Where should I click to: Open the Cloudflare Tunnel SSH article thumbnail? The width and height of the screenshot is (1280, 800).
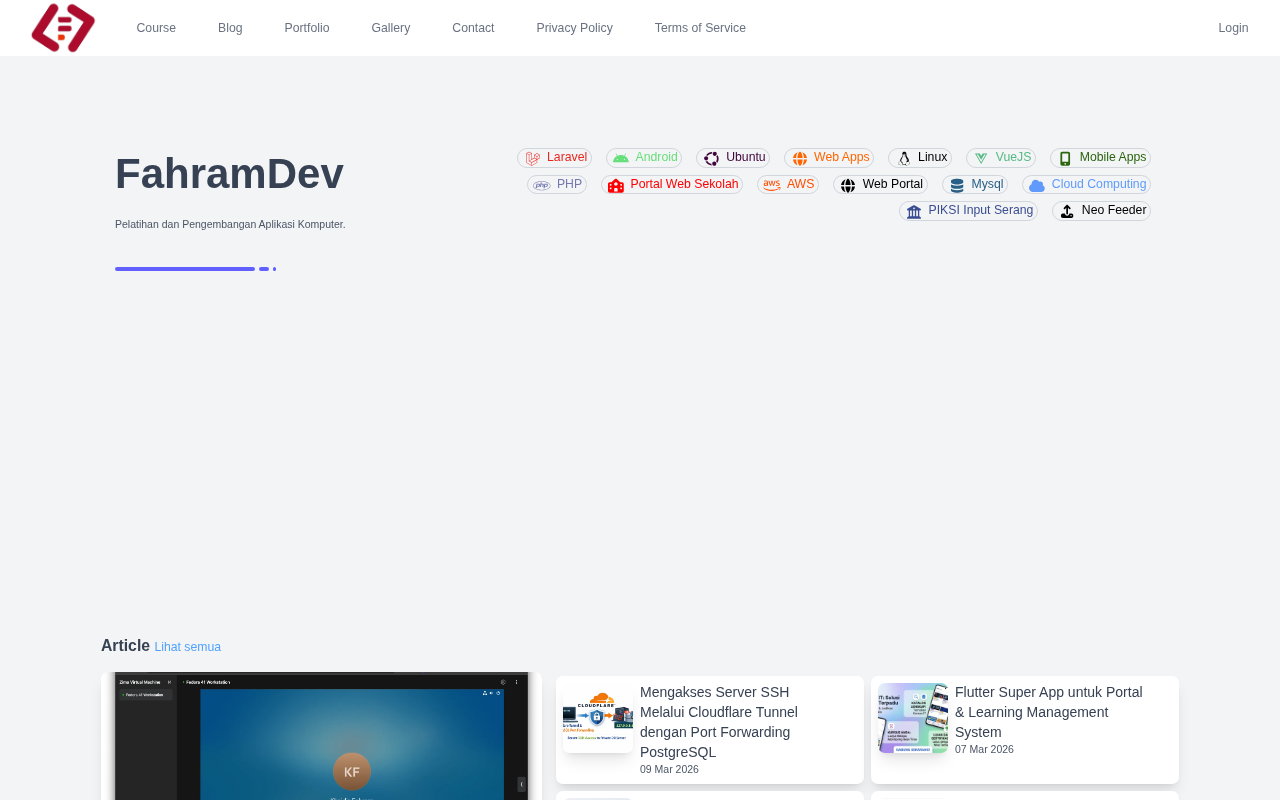598,718
